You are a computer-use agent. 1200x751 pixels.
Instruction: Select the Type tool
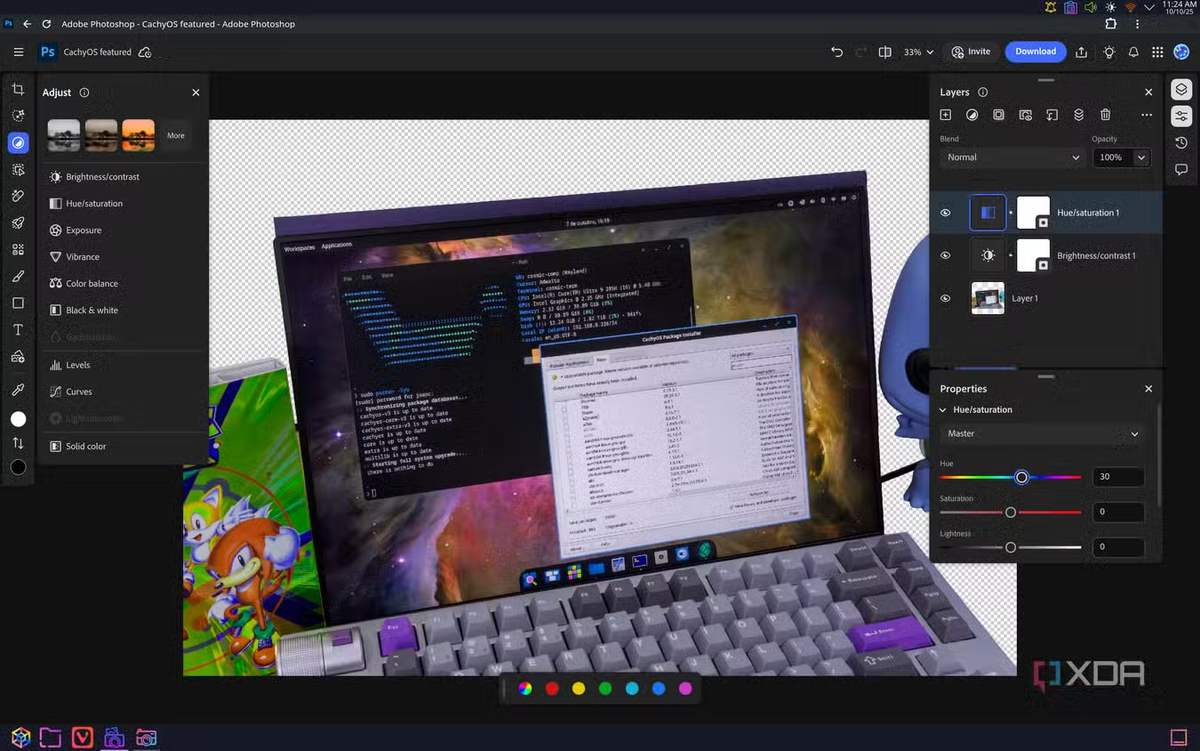(17, 329)
